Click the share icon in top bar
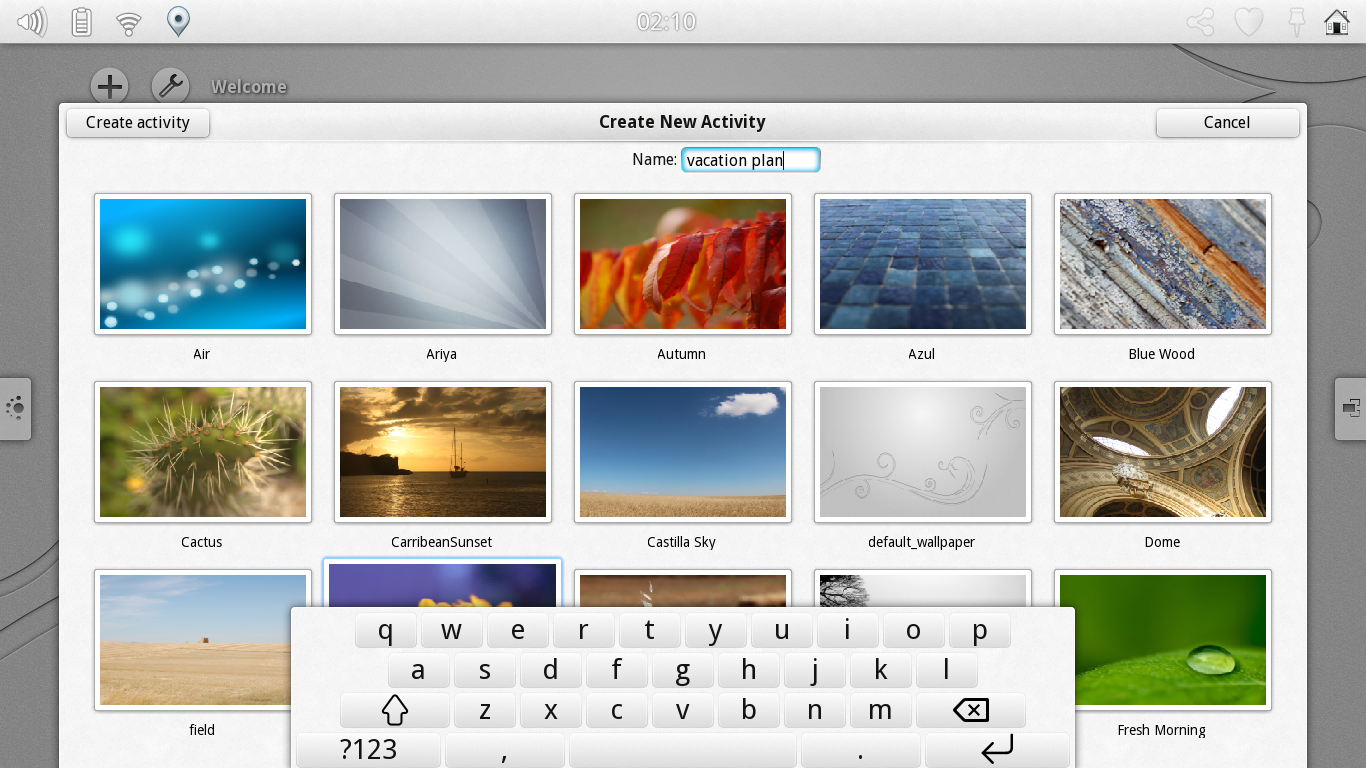The image size is (1366, 768). pyautogui.click(x=1200, y=22)
